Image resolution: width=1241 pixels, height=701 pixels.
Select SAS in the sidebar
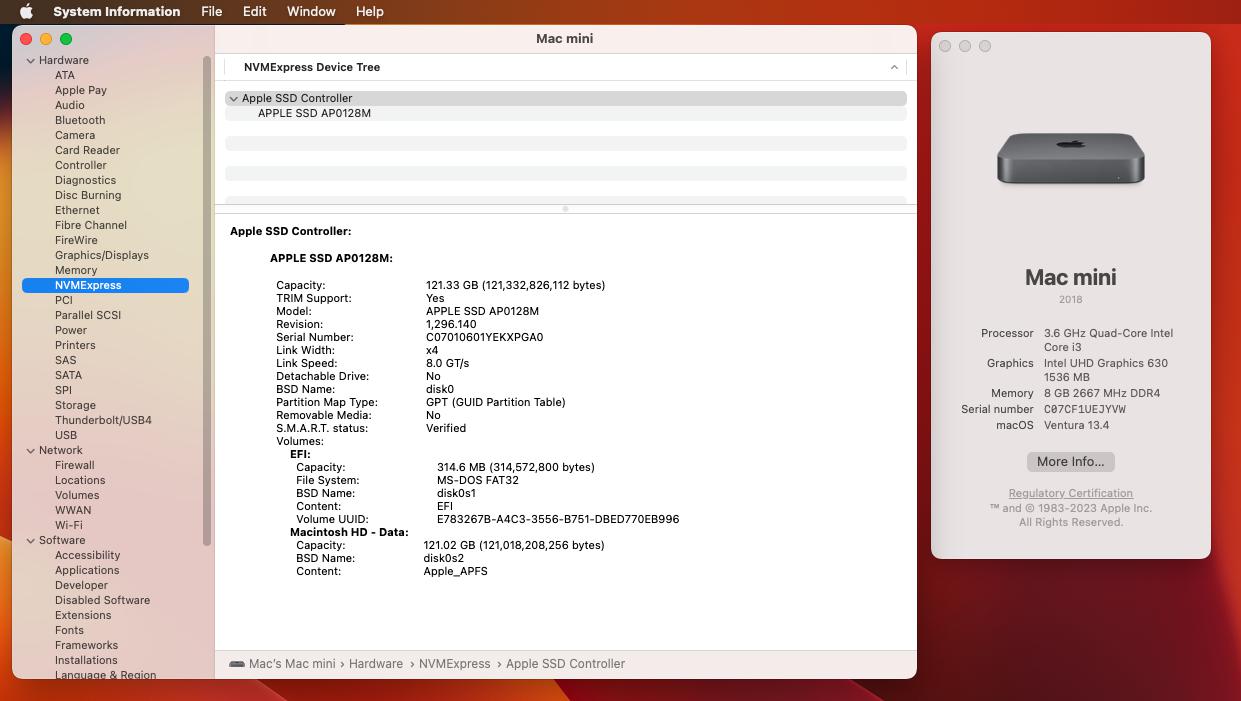[x=66, y=360]
